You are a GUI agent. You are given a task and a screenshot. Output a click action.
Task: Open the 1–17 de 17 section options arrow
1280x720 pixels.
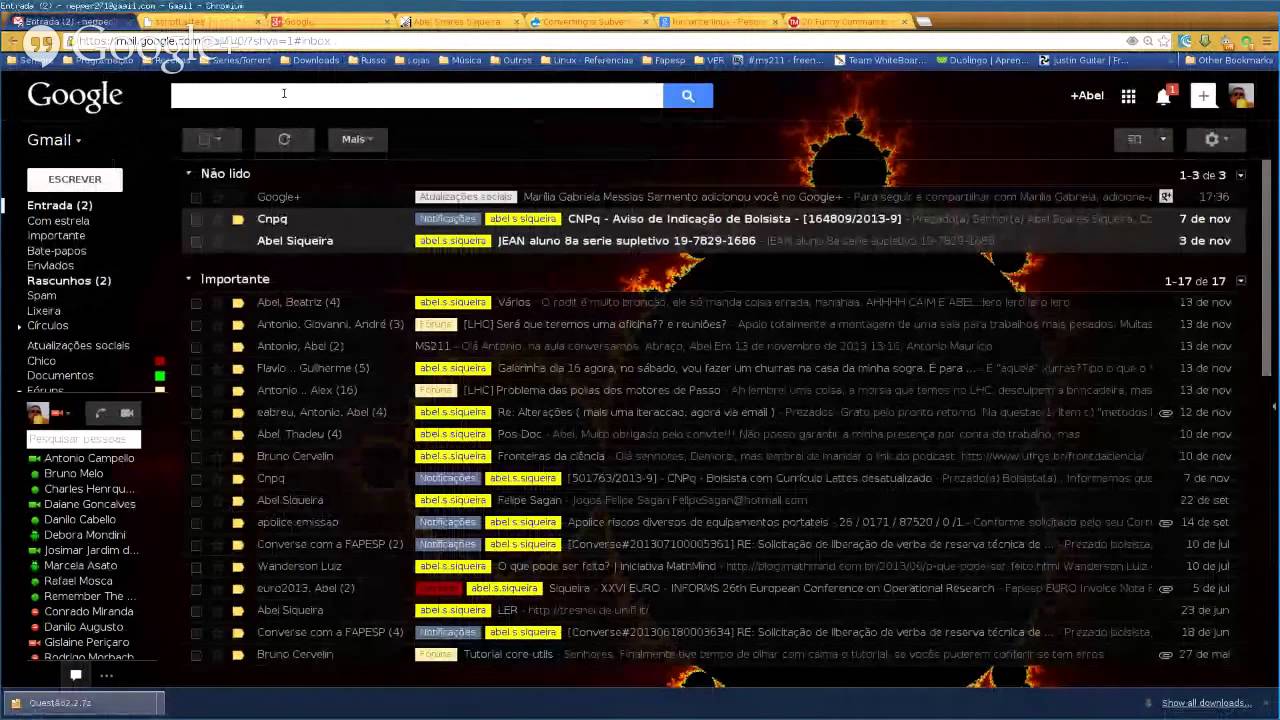click(1241, 281)
